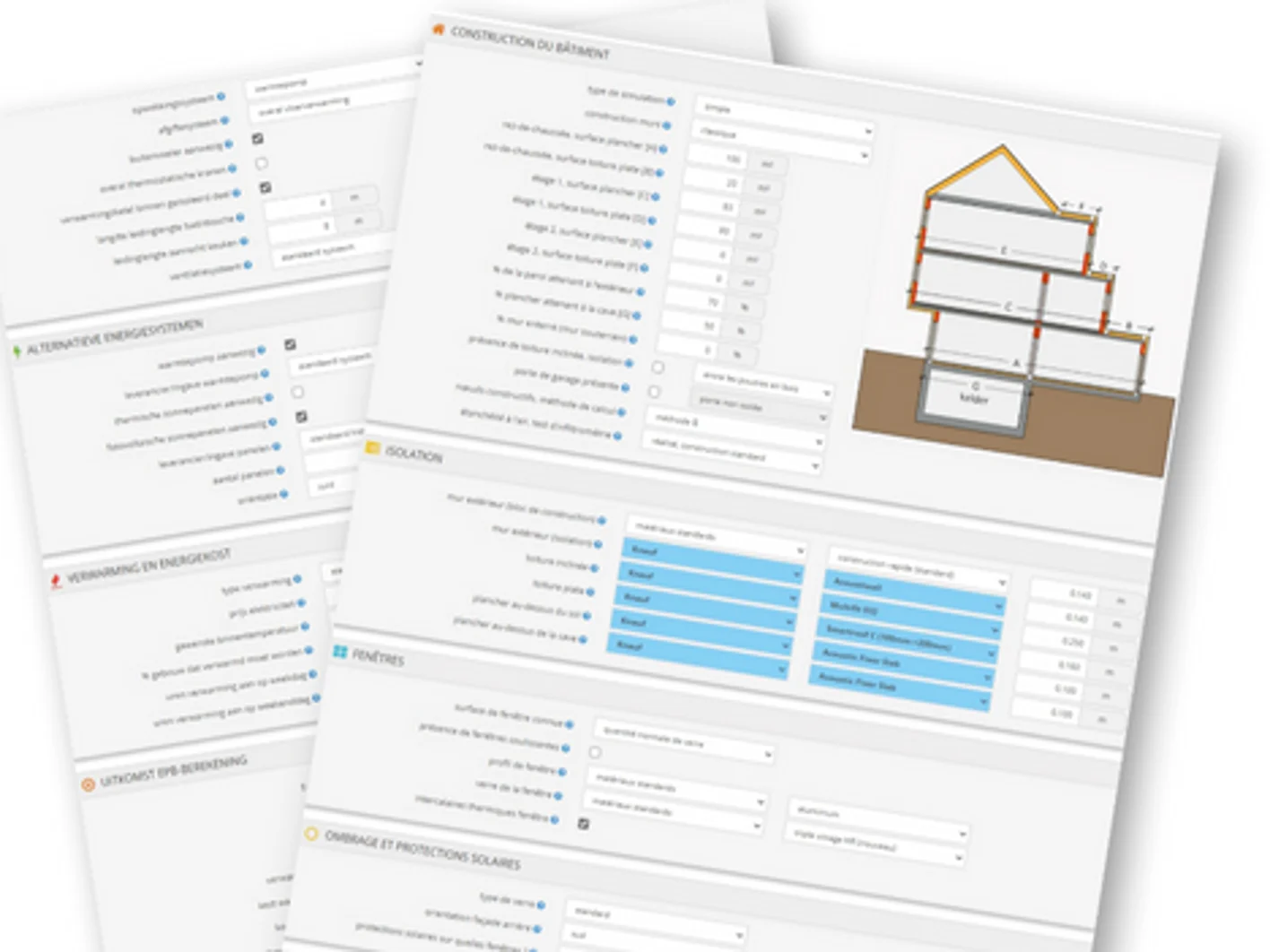Open 'standaard systeem' ventilatiesysteem dropdown in the back form
Screen dimensions: 1270x952
tap(332, 250)
